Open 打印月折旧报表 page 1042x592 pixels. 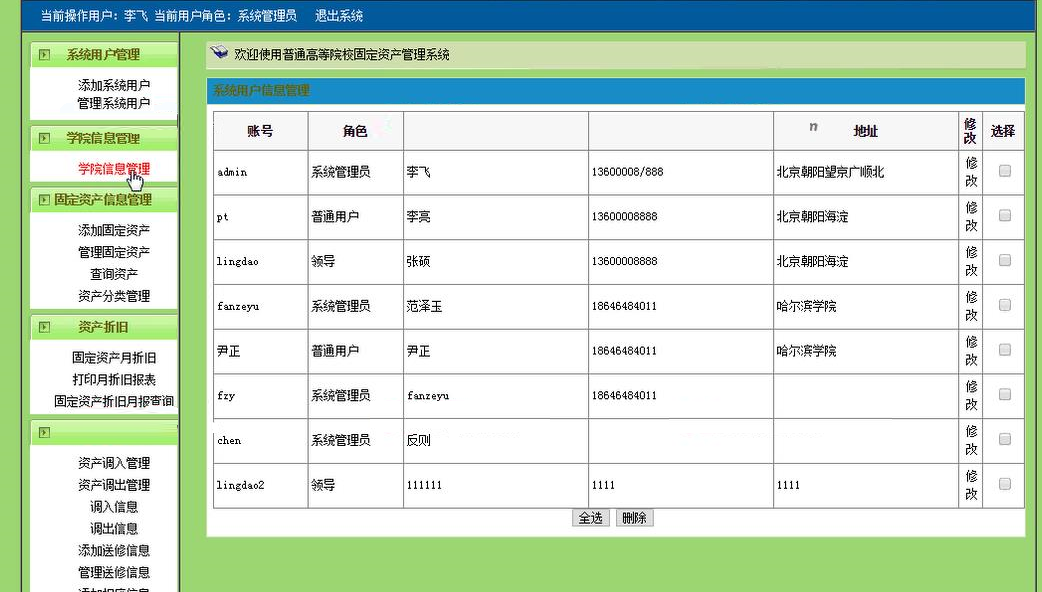(x=114, y=379)
